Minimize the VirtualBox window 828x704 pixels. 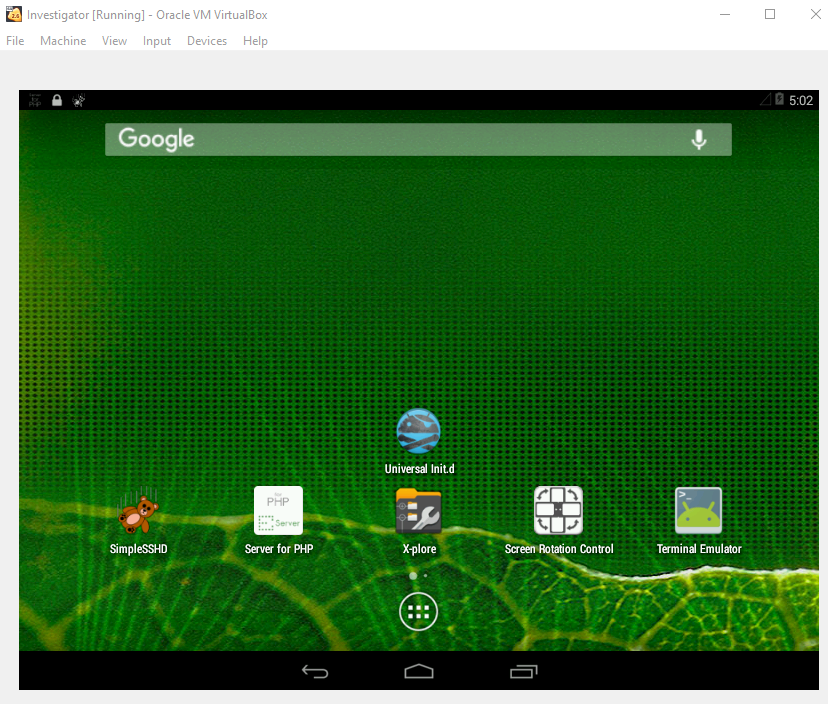tap(725, 14)
